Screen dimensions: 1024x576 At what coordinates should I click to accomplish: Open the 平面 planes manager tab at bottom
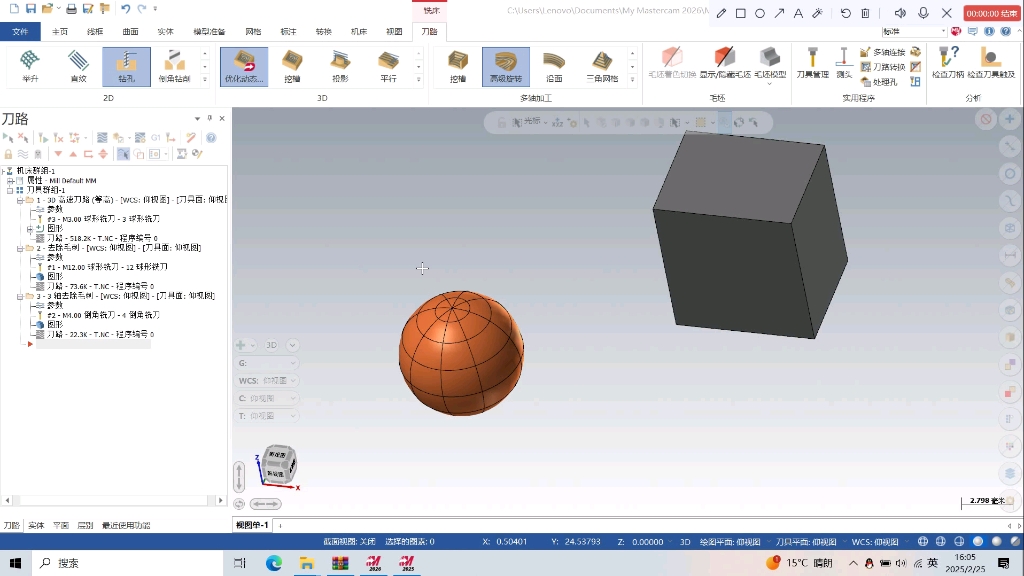(x=61, y=525)
